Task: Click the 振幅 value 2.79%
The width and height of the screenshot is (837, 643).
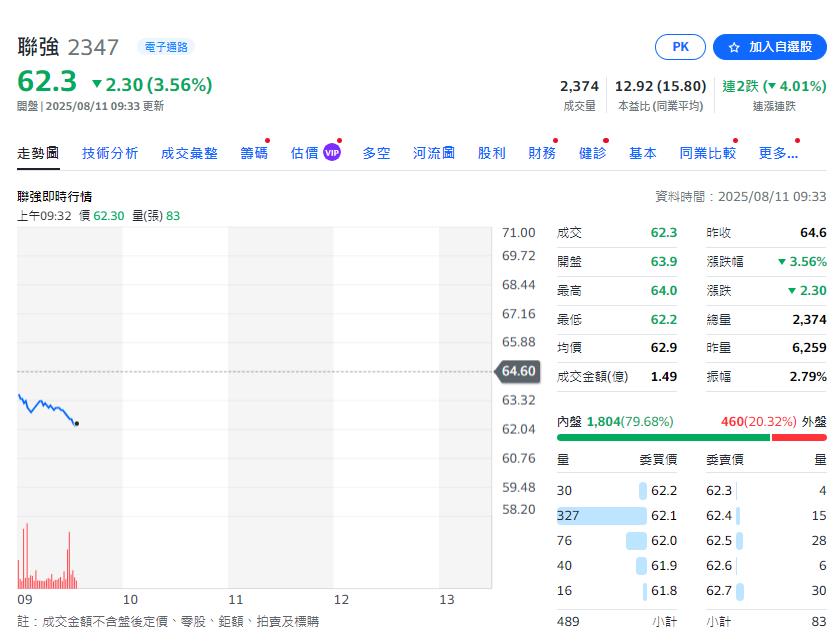Action: click(x=808, y=377)
